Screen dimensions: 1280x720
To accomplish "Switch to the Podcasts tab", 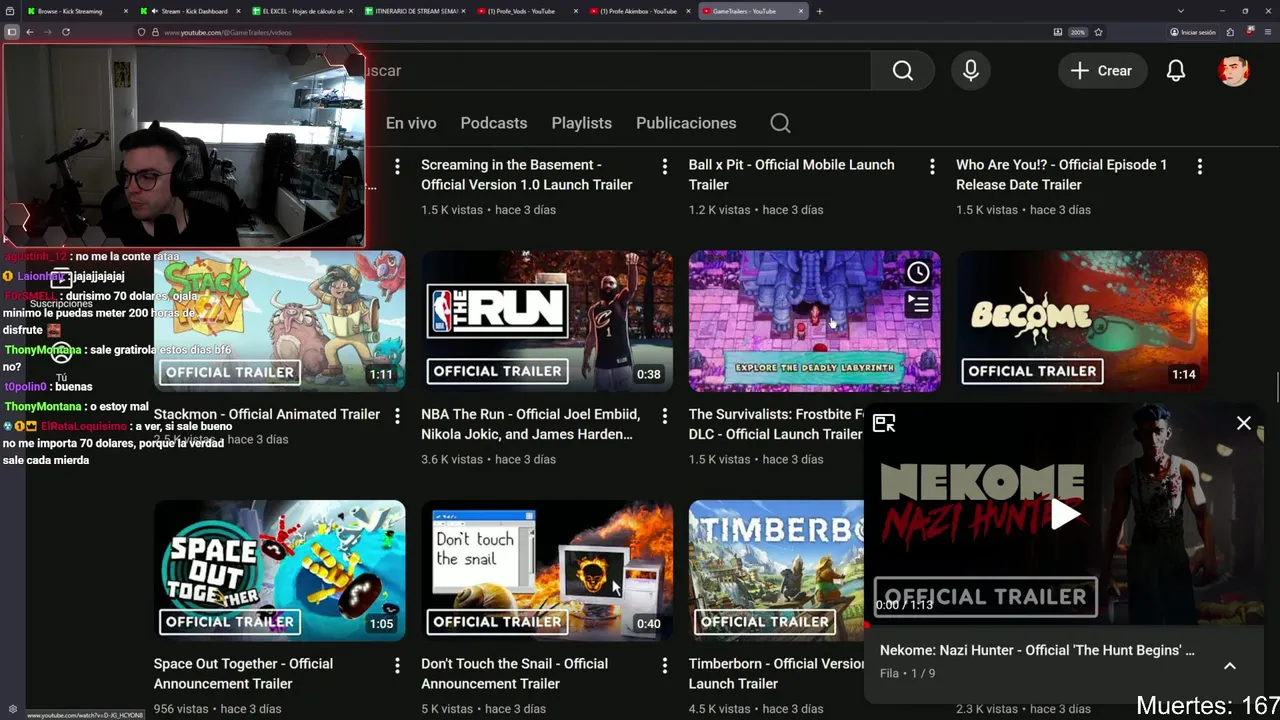I will click(494, 123).
